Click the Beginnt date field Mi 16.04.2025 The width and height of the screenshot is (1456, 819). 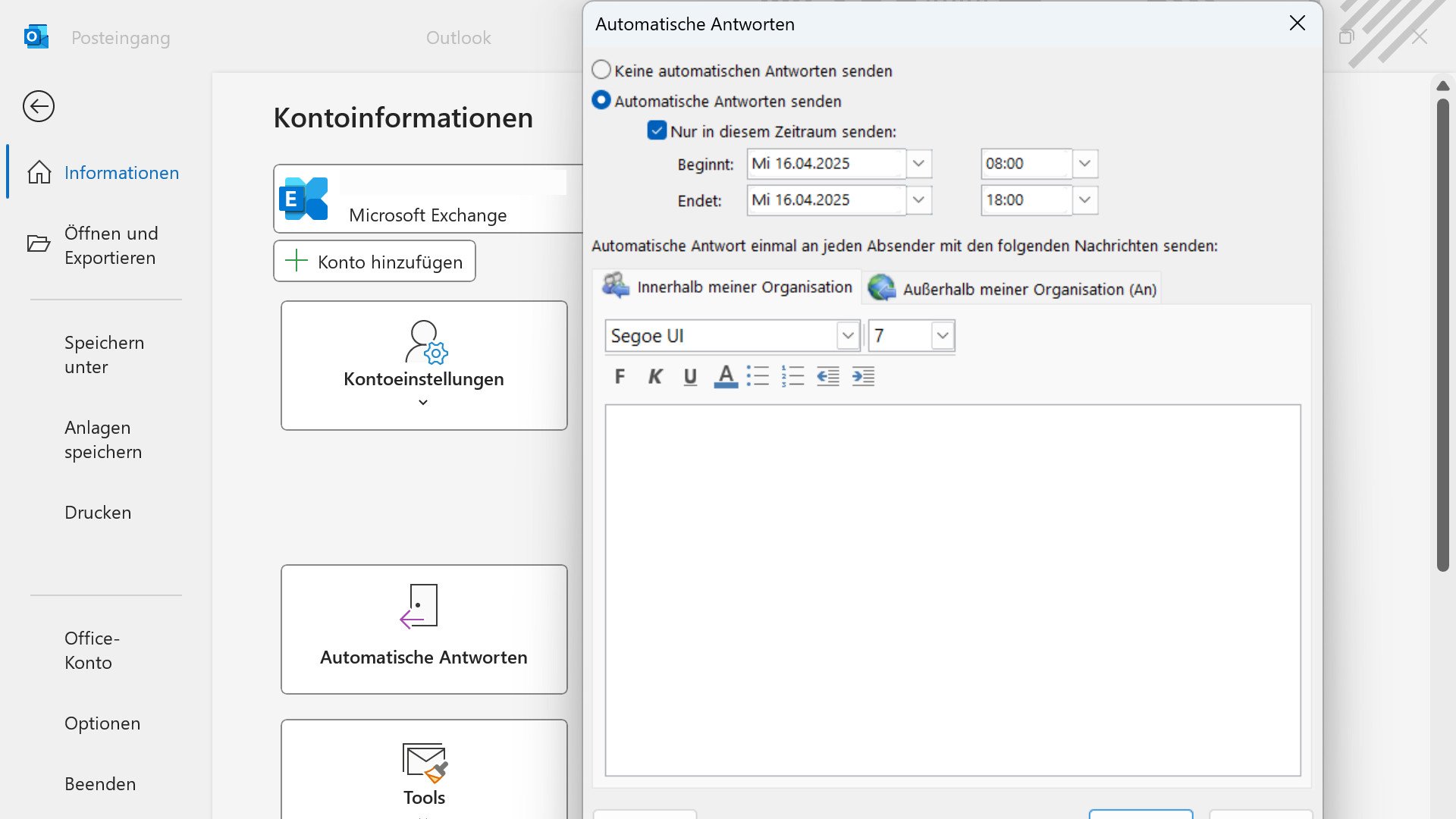tap(826, 164)
